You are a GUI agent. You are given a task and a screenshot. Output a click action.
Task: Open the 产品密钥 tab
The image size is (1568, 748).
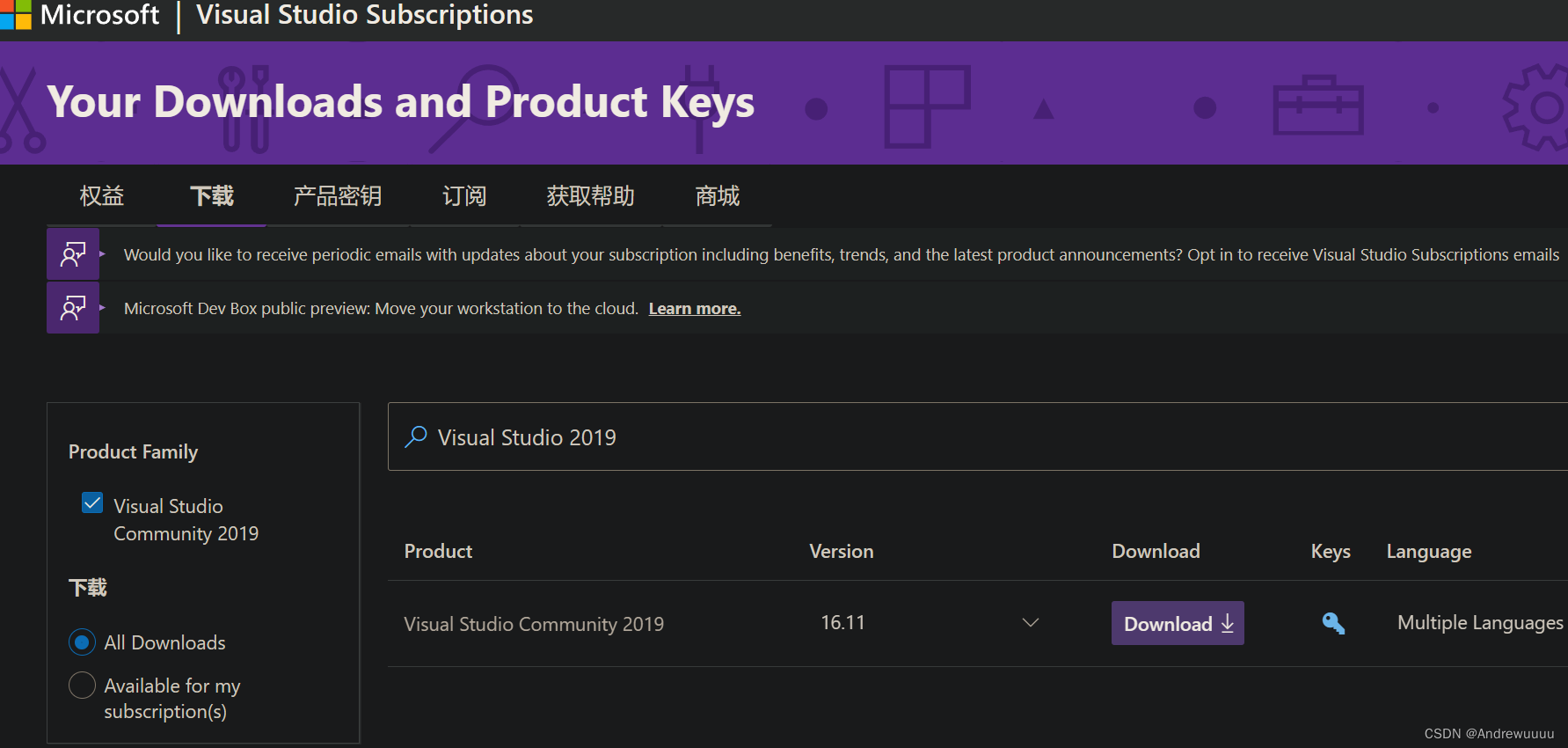(x=338, y=195)
